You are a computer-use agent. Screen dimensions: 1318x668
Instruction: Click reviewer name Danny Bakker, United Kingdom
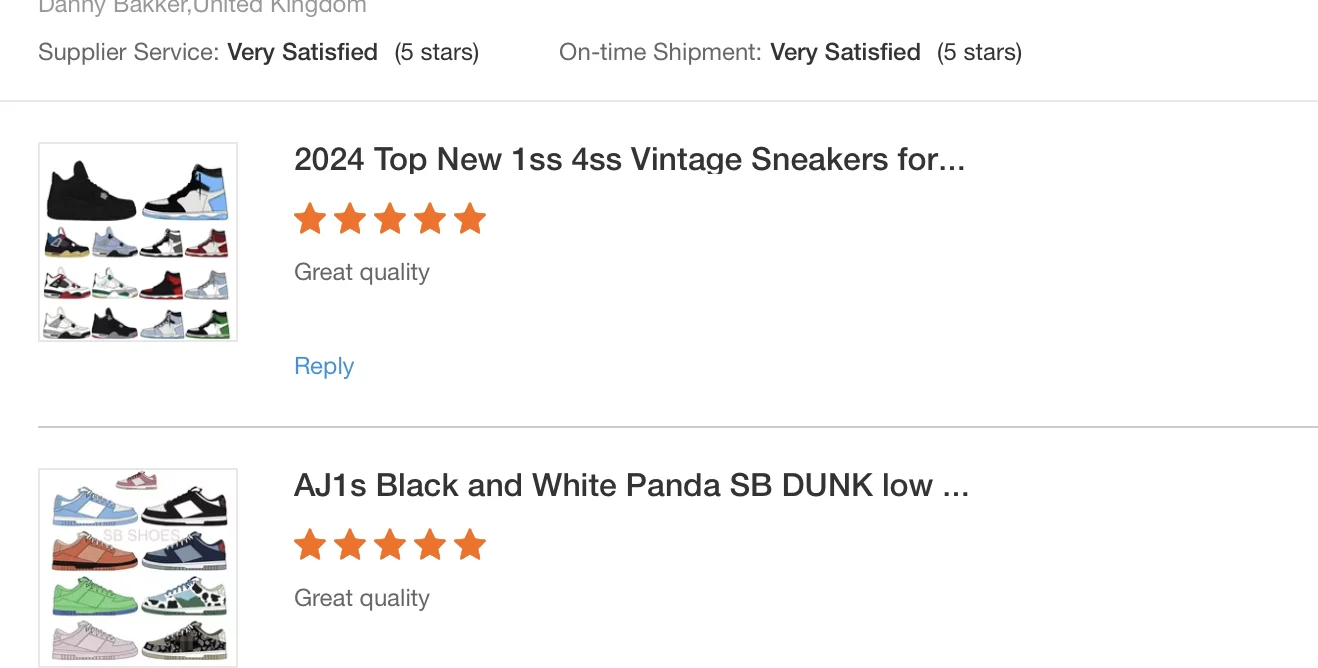(x=202, y=7)
